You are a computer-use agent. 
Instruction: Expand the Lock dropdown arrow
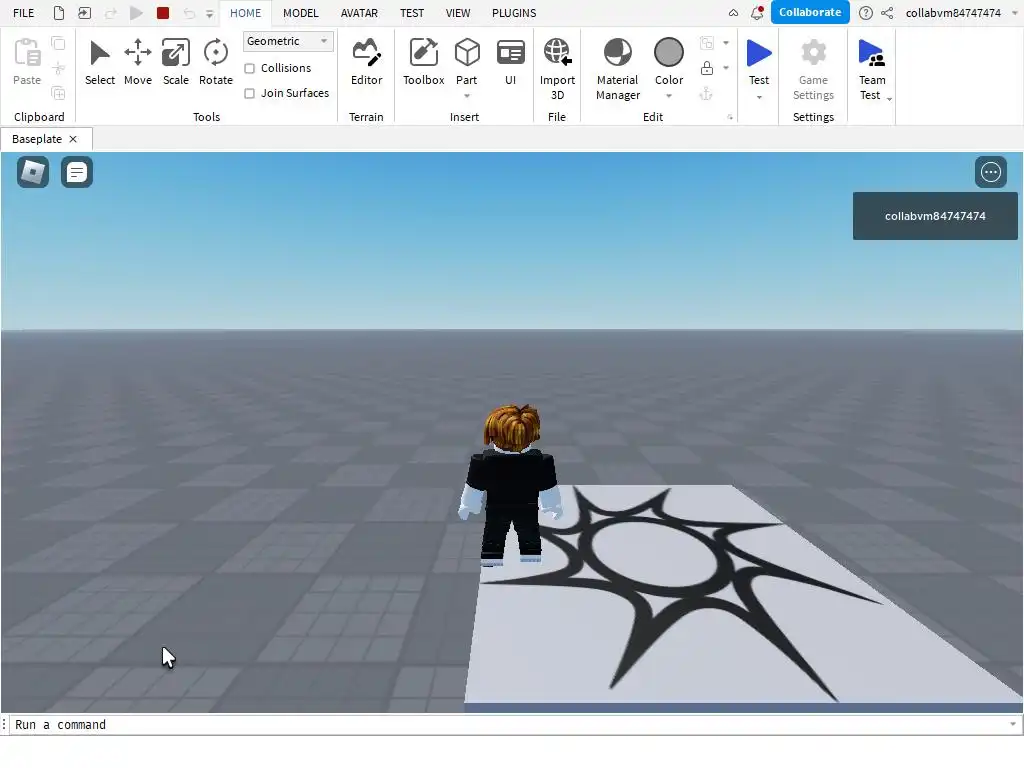(726, 68)
